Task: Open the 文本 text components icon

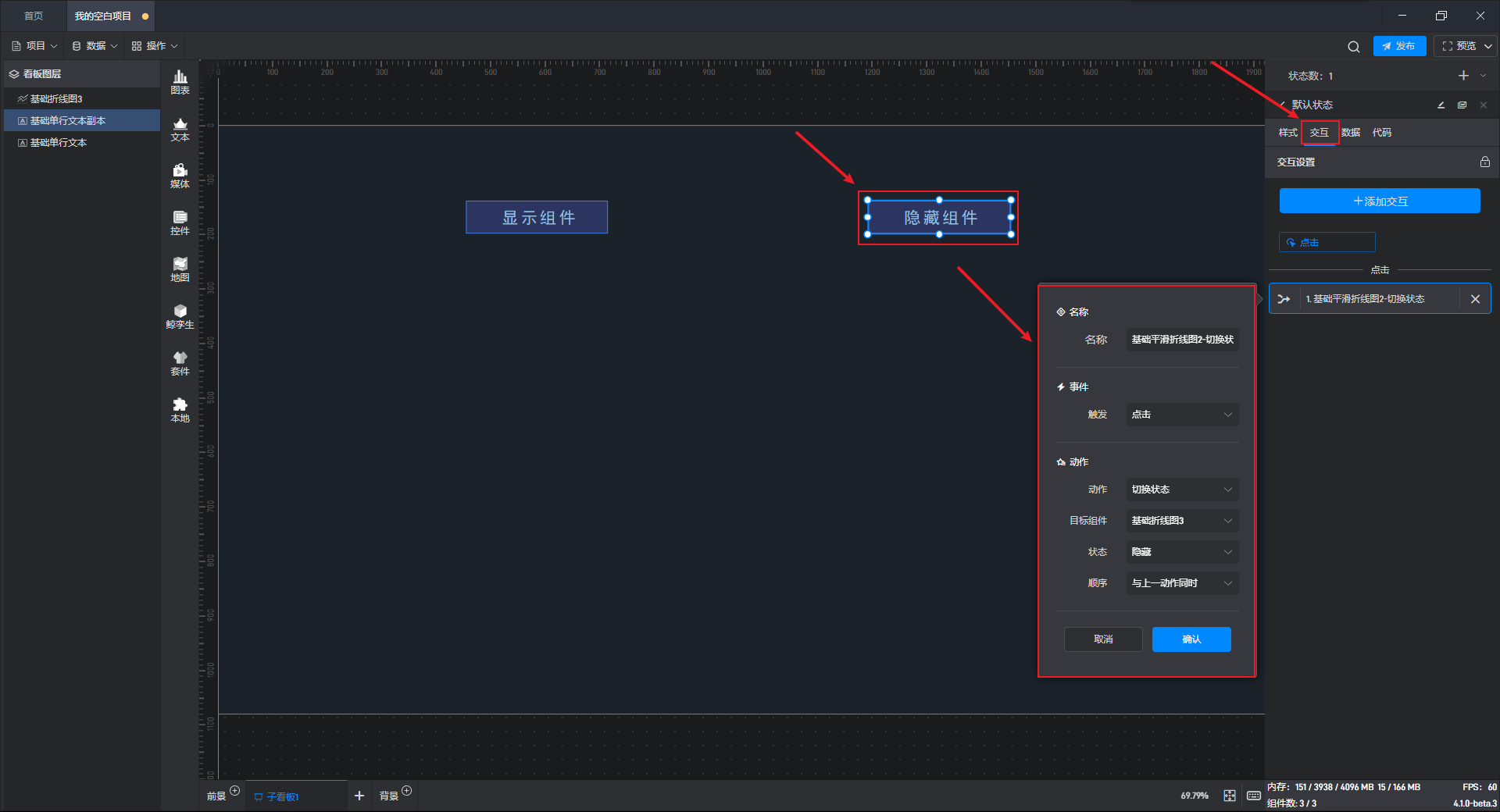Action: pos(180,129)
